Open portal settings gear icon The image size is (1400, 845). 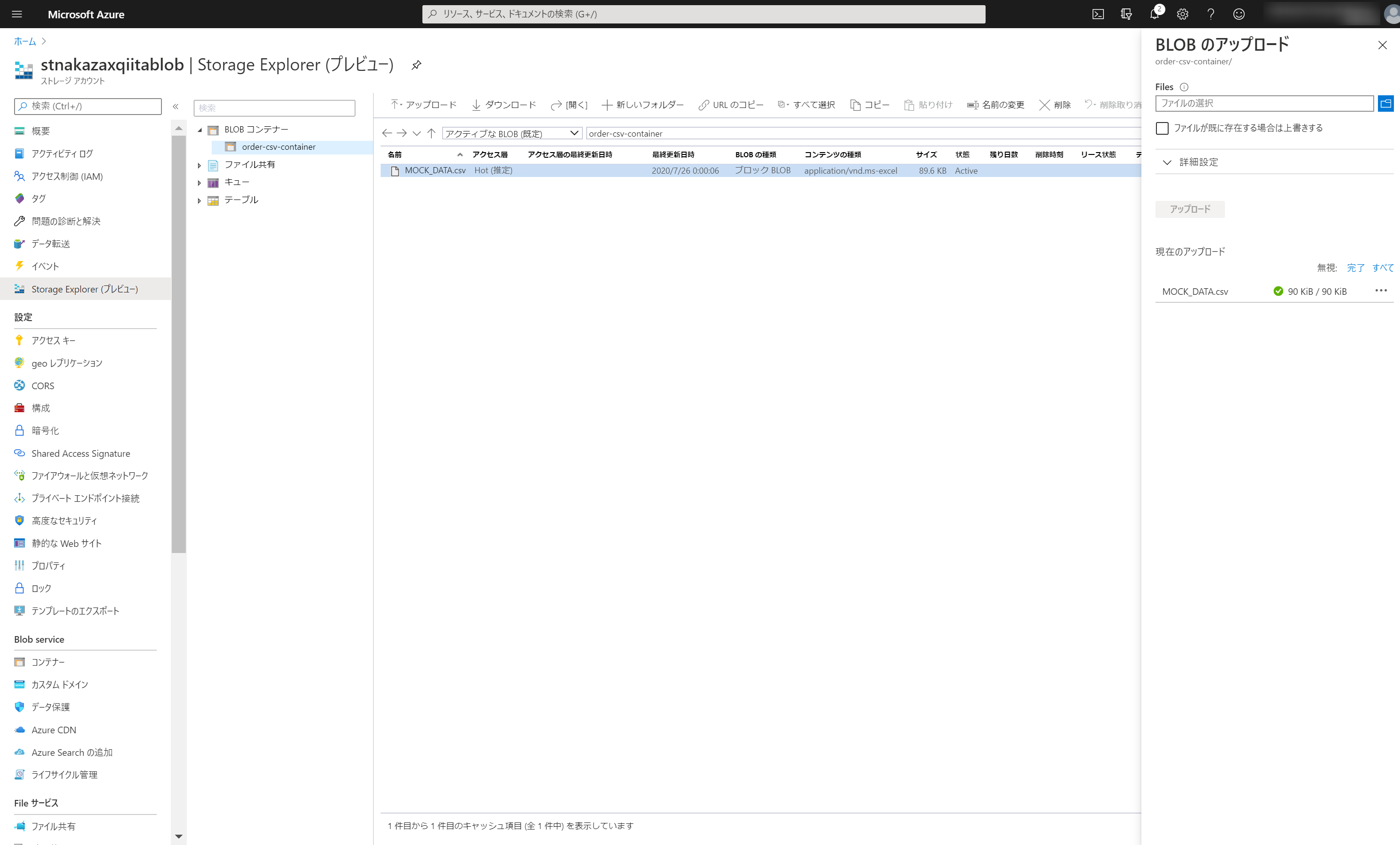coord(1182,14)
